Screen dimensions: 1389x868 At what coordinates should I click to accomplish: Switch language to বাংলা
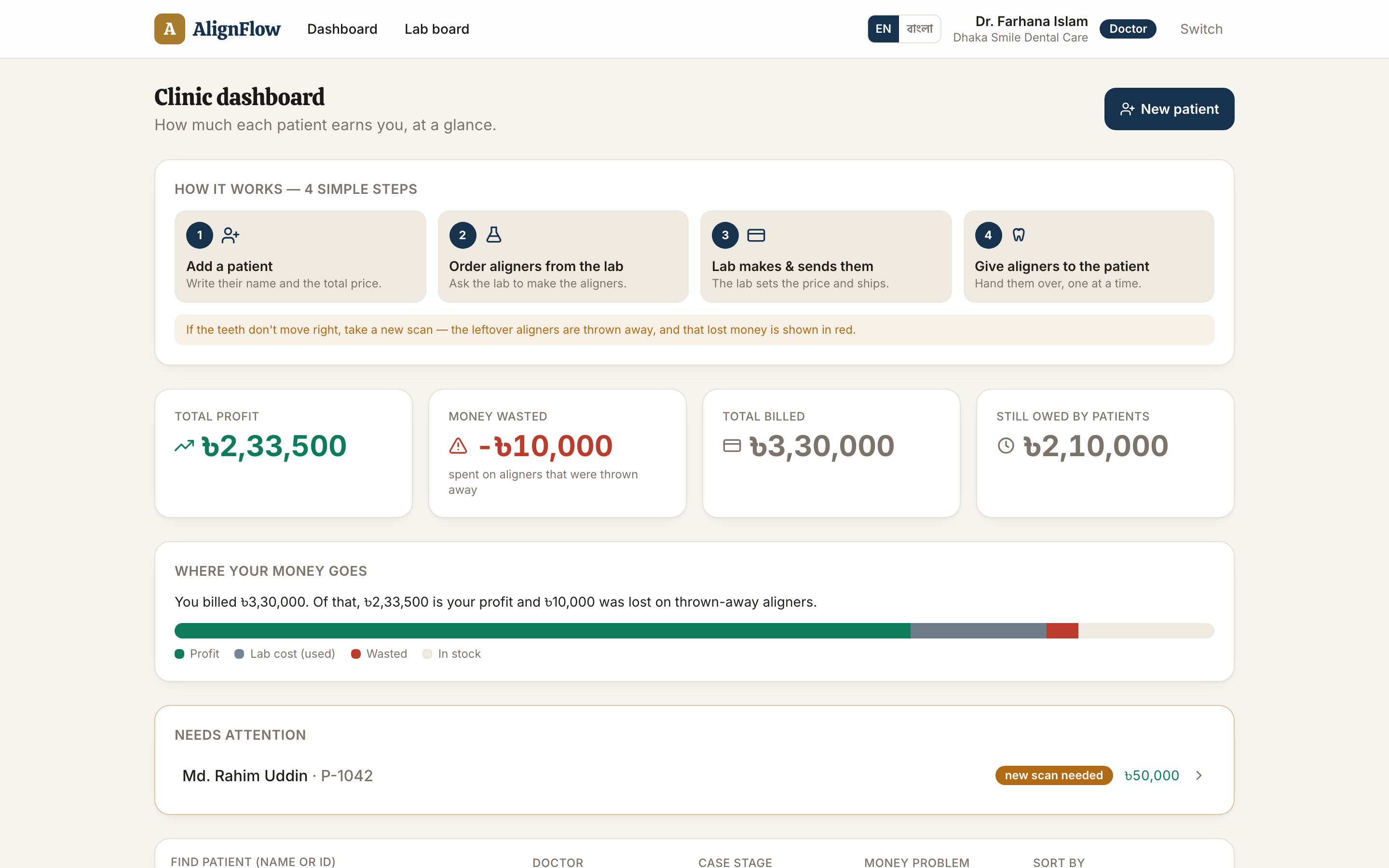[x=920, y=29]
